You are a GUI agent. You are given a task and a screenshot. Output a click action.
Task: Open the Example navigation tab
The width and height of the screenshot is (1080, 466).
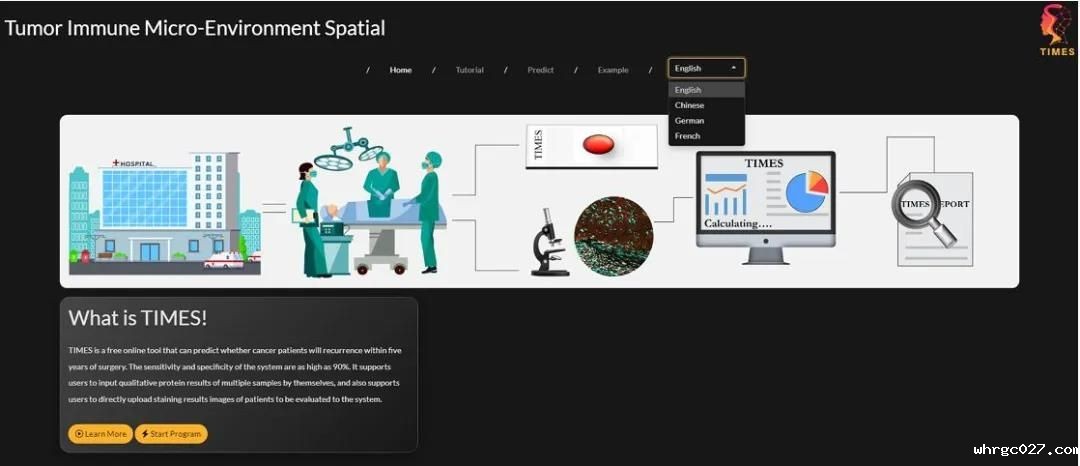[x=613, y=70]
